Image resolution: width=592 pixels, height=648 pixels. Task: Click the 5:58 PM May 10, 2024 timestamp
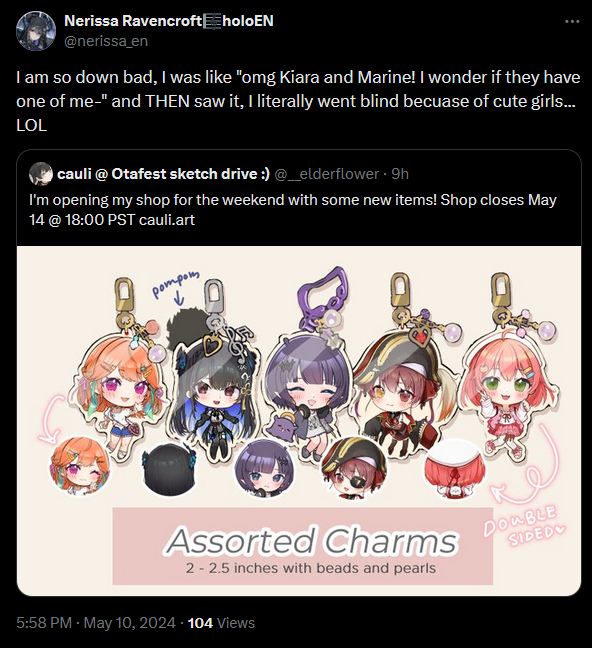click(x=96, y=622)
